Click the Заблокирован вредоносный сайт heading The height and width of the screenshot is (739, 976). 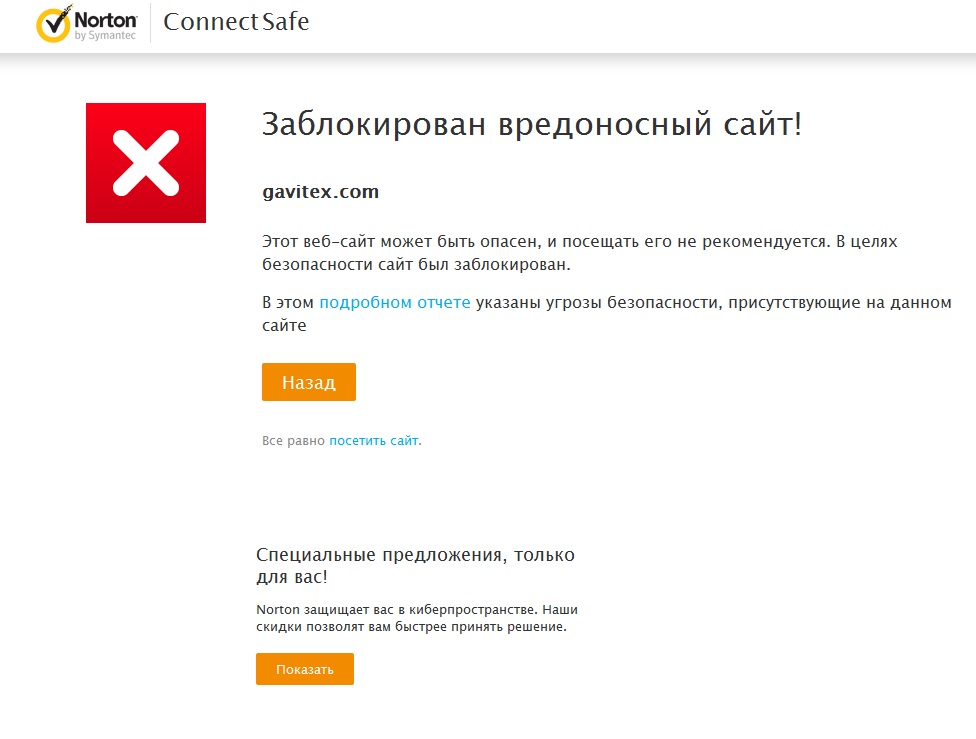pyautogui.click(x=531, y=125)
